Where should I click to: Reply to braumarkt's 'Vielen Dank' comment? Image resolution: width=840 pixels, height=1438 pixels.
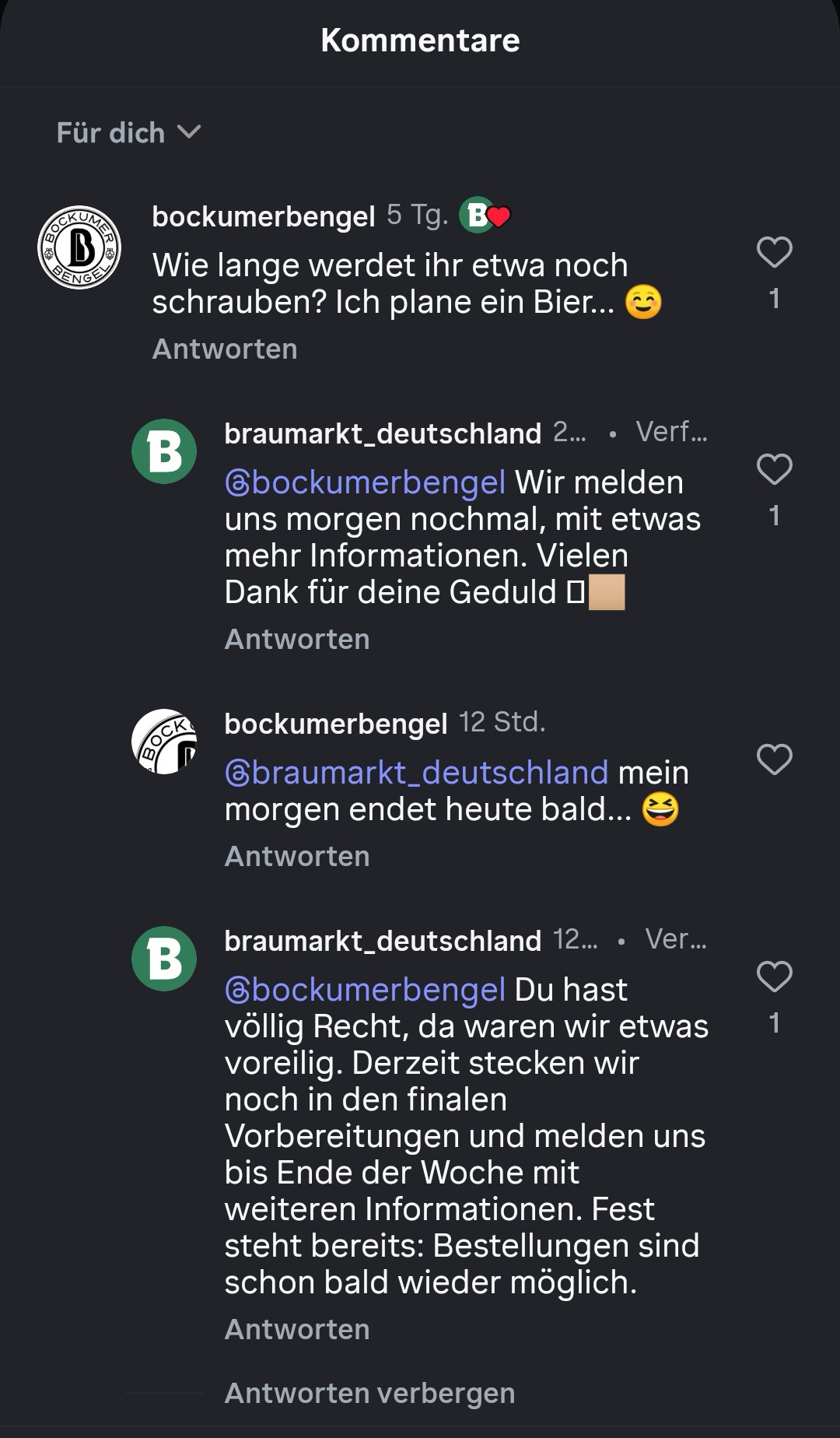click(297, 640)
